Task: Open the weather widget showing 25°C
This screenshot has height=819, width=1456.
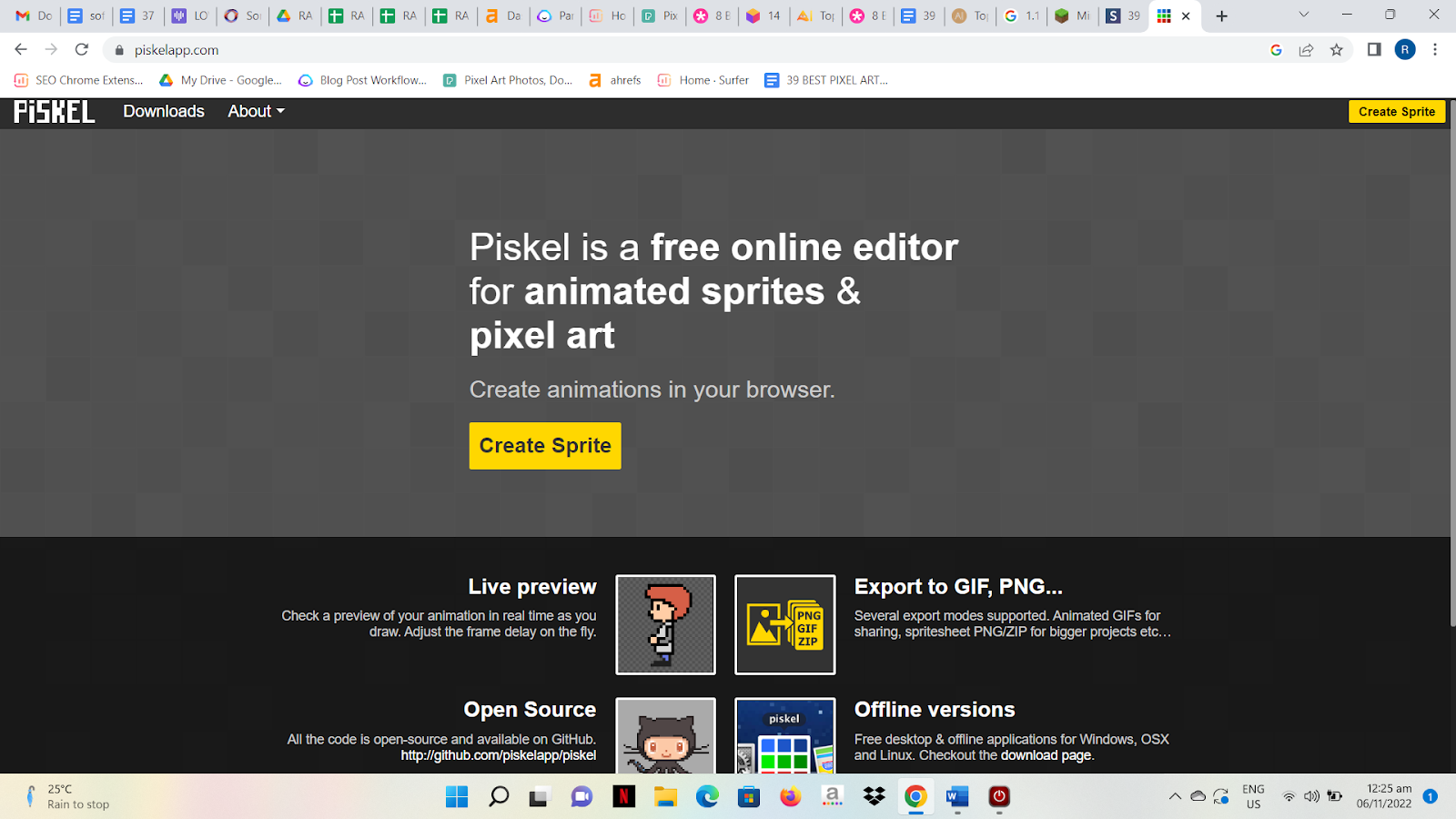Action: [x=67, y=796]
